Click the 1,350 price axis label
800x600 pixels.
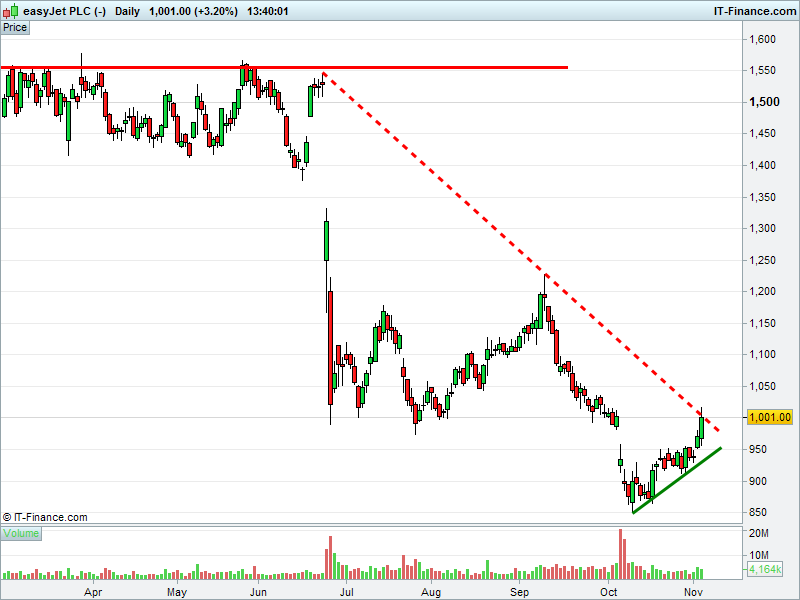(762, 197)
